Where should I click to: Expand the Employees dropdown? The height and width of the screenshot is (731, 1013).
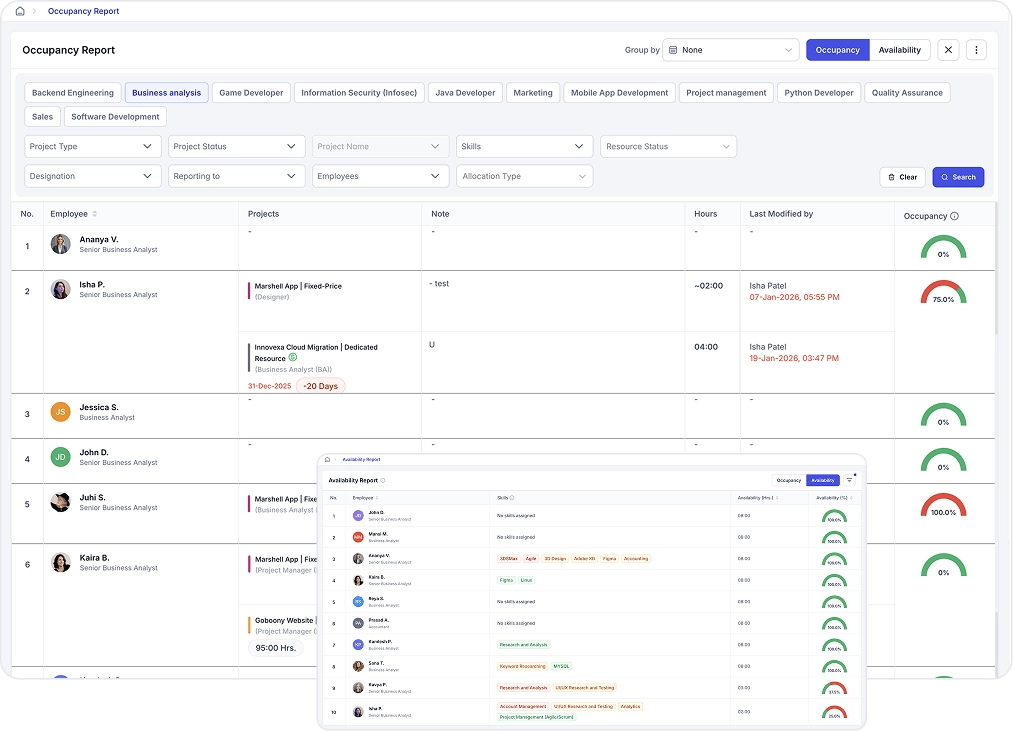pyautogui.click(x=381, y=176)
